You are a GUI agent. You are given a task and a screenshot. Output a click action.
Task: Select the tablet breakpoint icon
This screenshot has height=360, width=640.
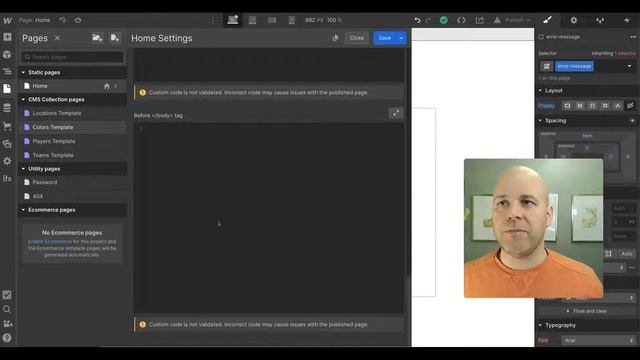253,20
